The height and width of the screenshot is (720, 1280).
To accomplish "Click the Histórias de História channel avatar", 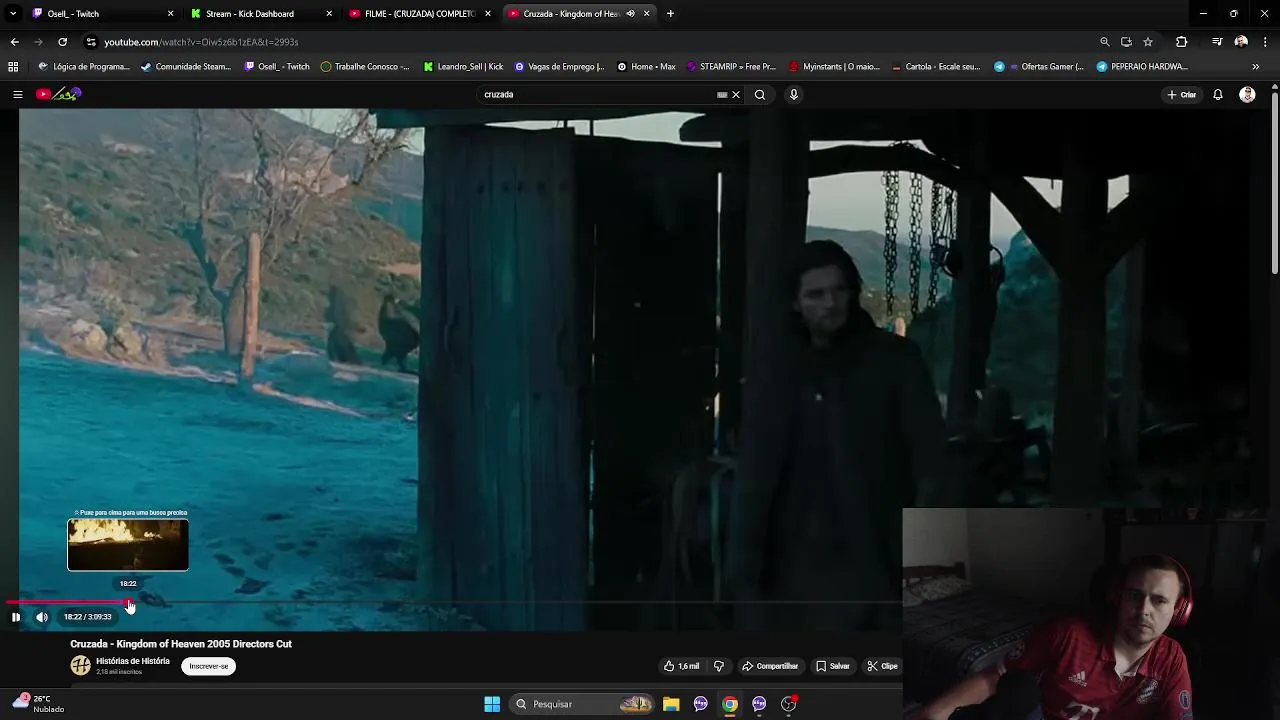I will (x=81, y=666).
